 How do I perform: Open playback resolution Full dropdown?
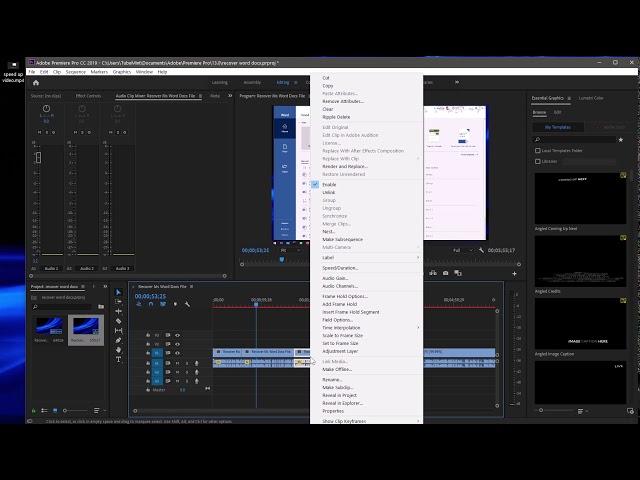point(463,250)
